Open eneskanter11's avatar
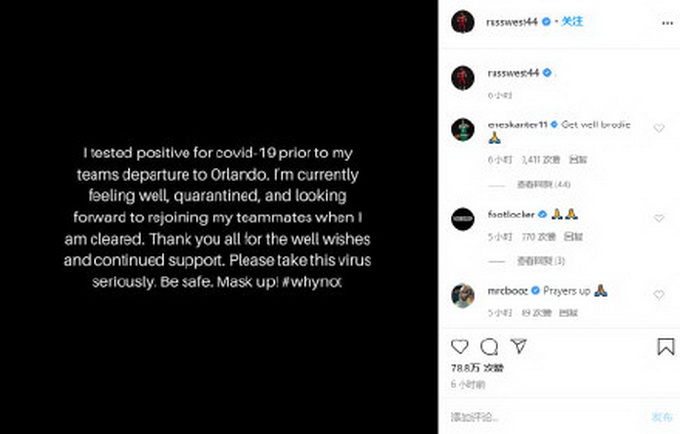The height and width of the screenshot is (434, 680). (462, 129)
